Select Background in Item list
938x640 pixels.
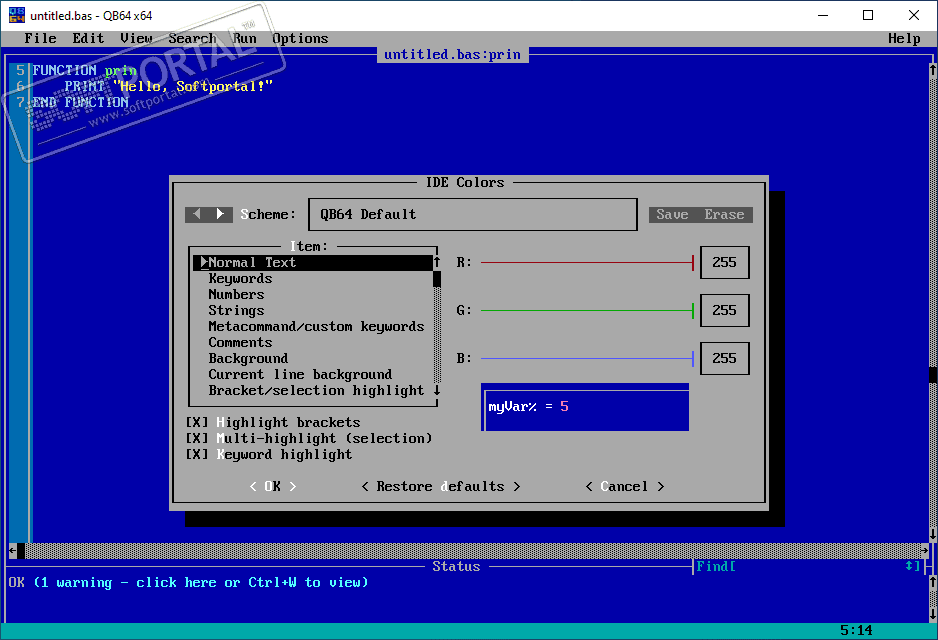click(x=313, y=358)
